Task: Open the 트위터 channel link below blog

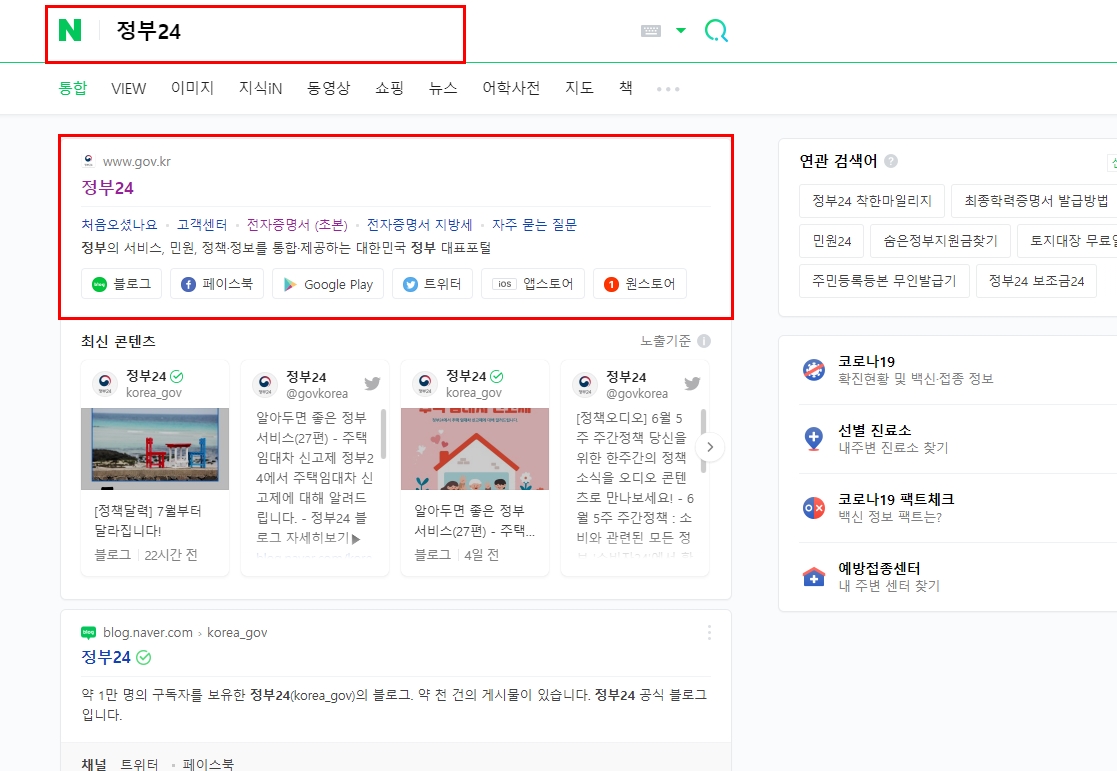Action: point(139,764)
